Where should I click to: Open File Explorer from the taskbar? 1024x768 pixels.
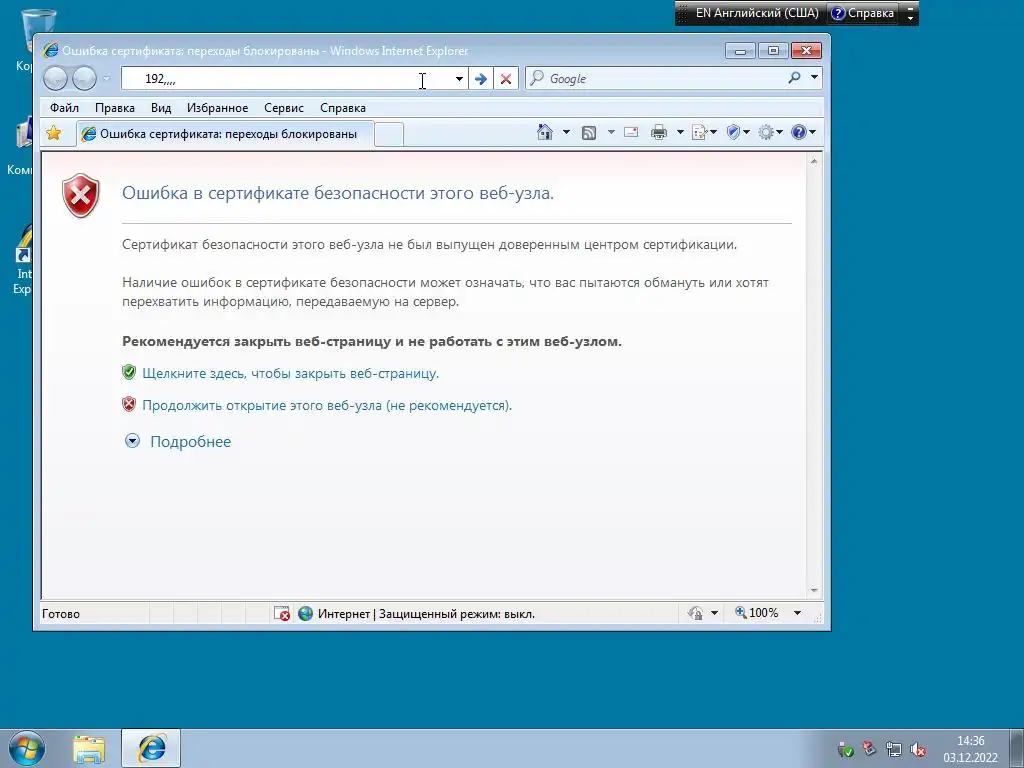point(89,749)
